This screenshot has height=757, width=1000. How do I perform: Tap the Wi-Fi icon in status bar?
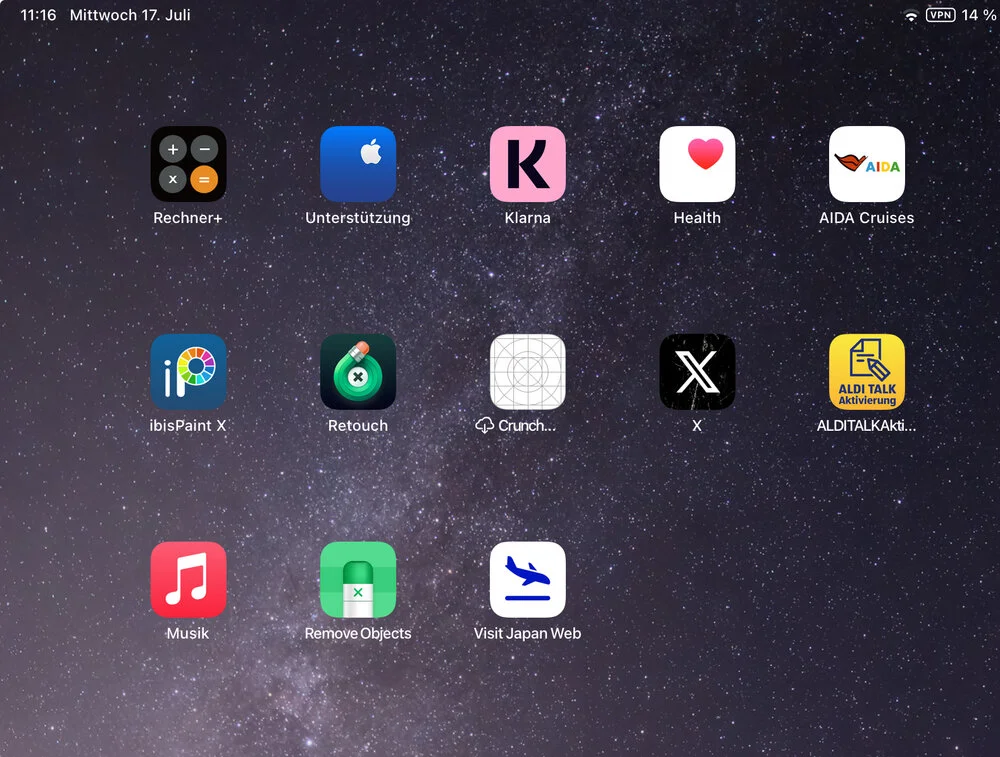(910, 16)
